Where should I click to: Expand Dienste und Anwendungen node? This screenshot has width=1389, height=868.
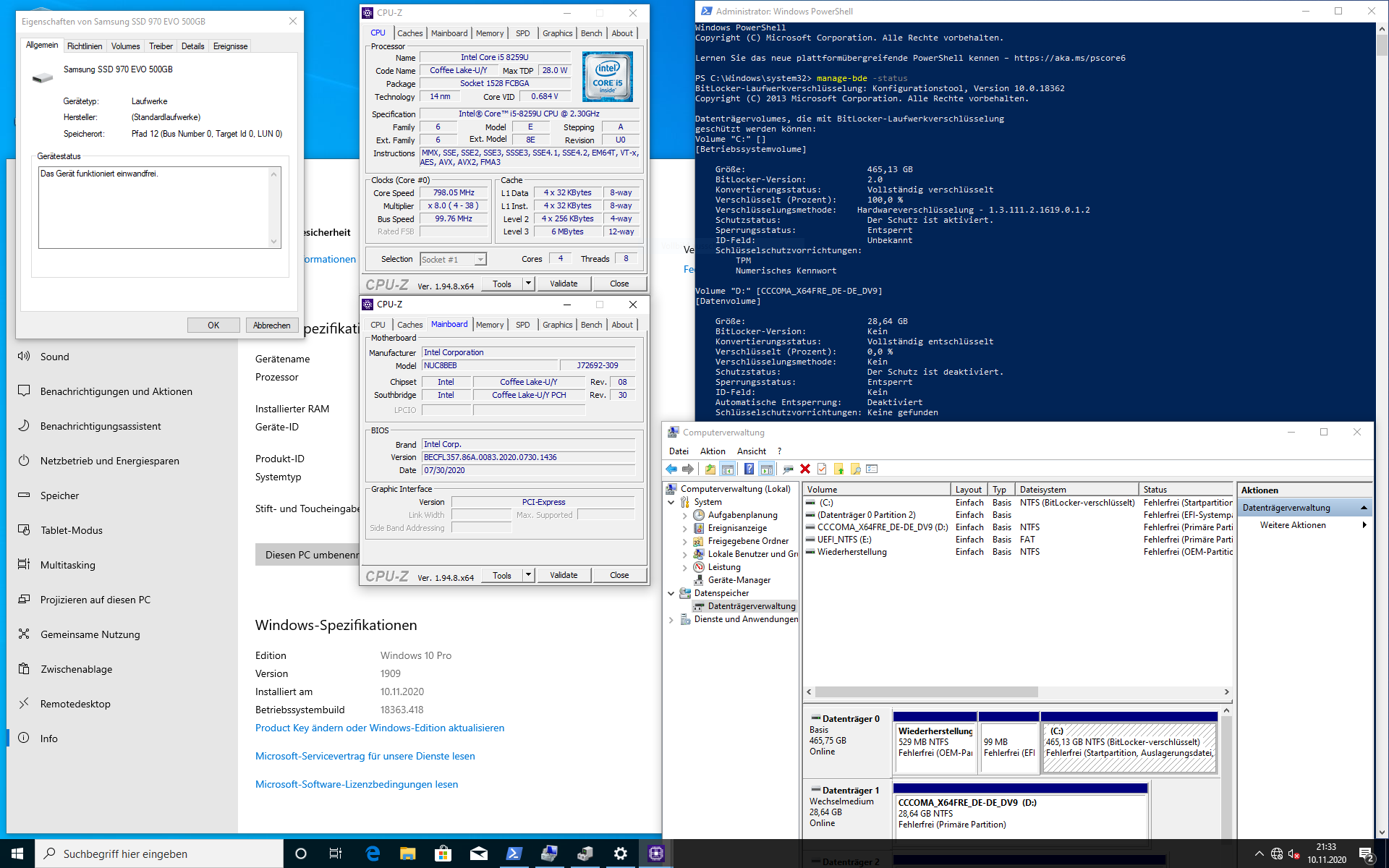click(671, 620)
